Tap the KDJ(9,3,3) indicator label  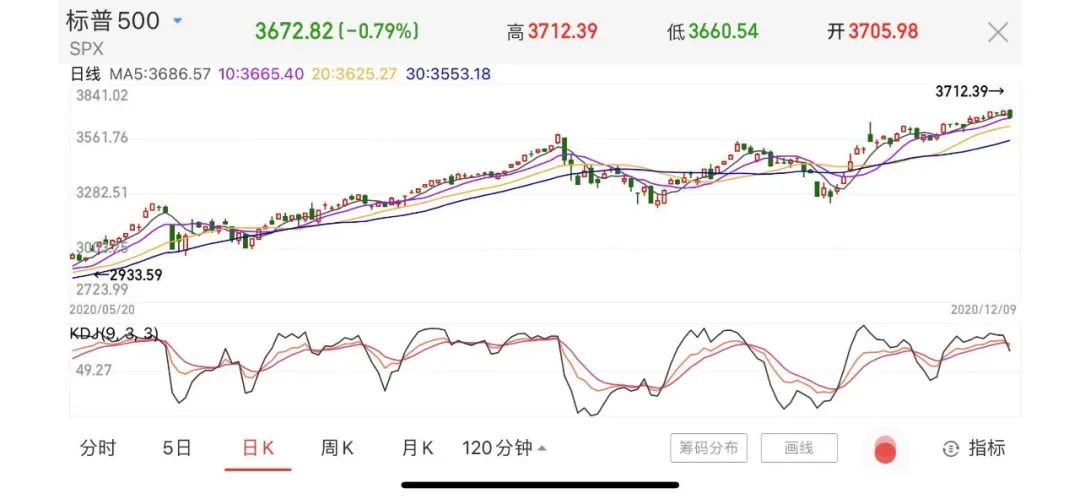[114, 333]
